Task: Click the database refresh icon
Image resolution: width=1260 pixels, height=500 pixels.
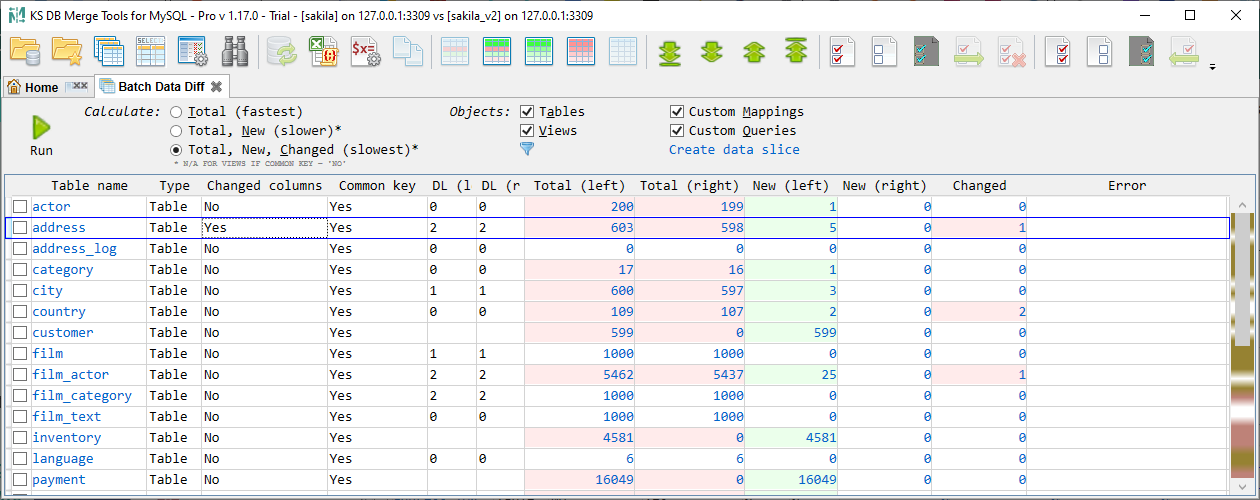Action: click(x=281, y=50)
